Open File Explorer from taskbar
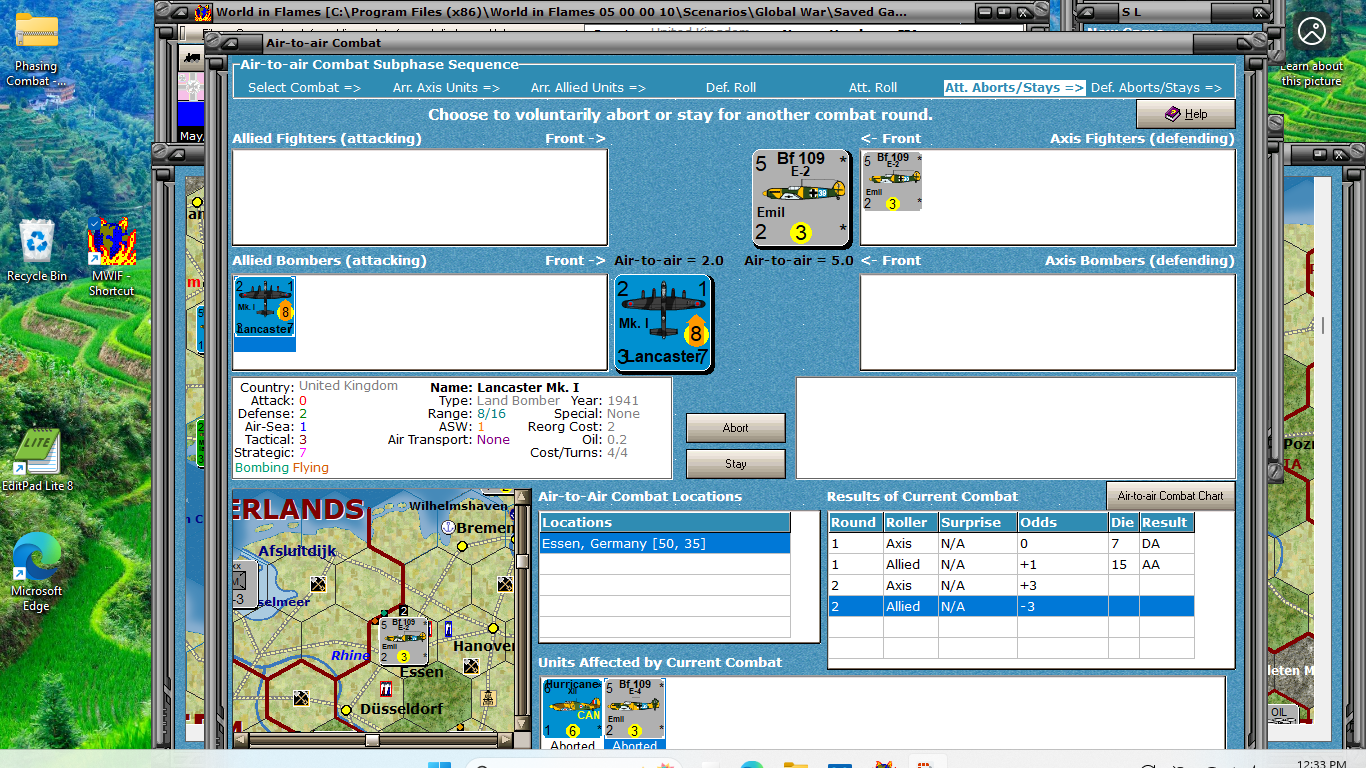Viewport: 1366px width, 768px height. pyautogui.click(x=796, y=767)
